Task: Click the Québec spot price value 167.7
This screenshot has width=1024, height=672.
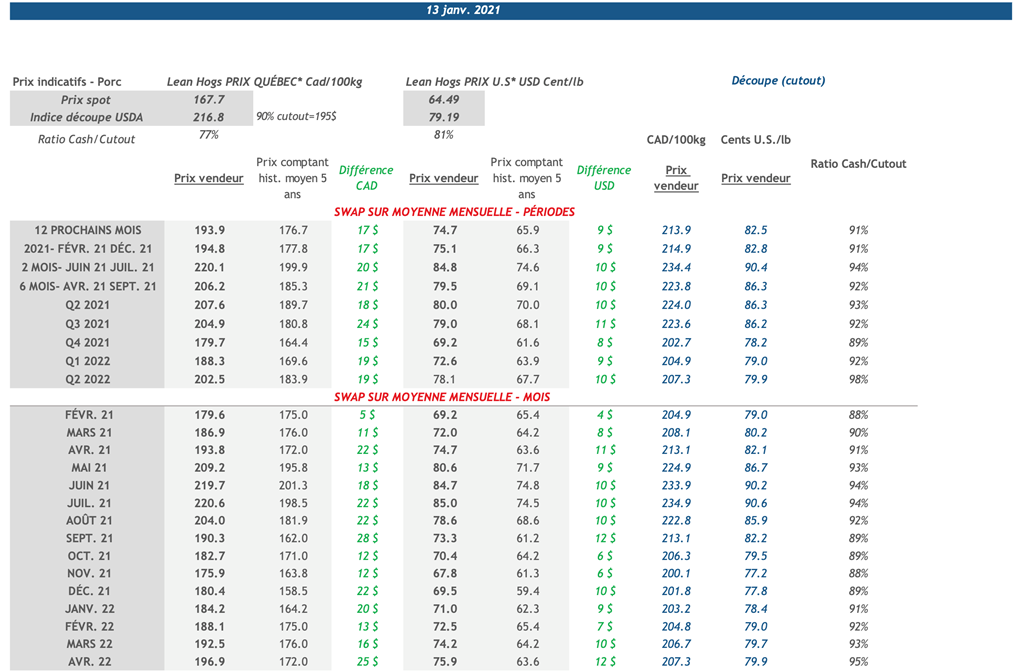Action: (209, 100)
